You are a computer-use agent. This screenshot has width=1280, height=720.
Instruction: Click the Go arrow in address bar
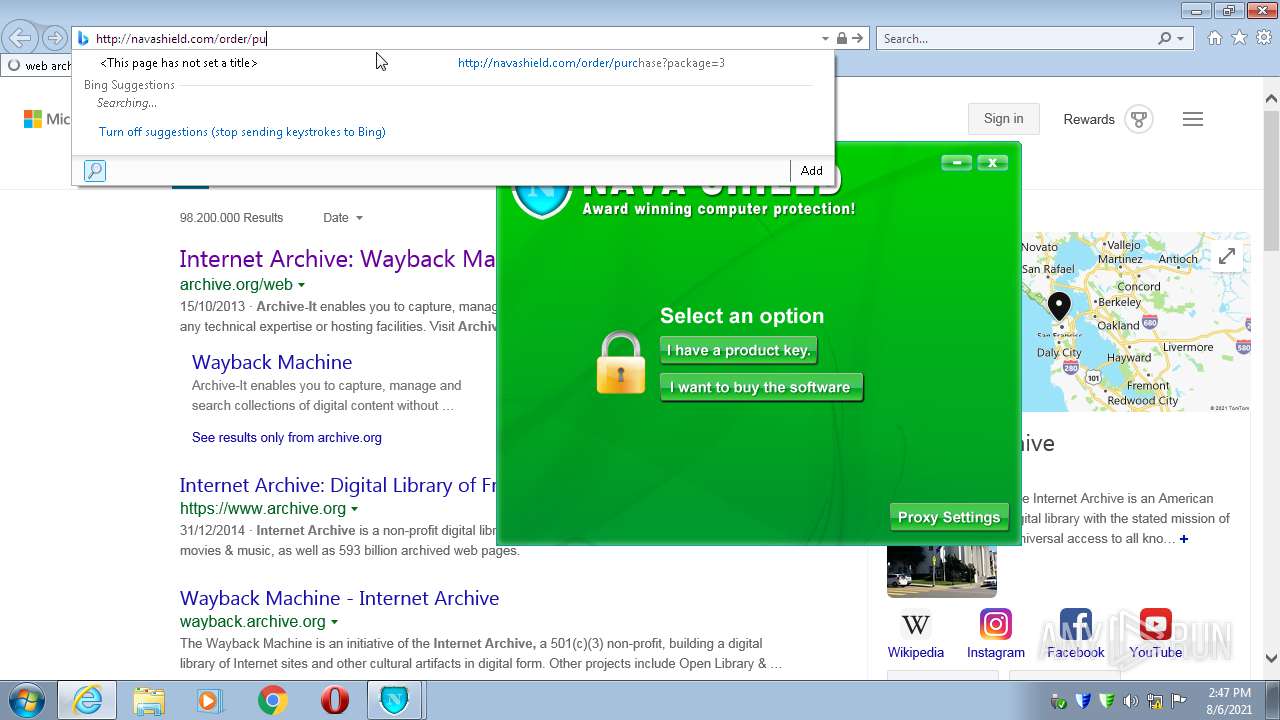[858, 39]
